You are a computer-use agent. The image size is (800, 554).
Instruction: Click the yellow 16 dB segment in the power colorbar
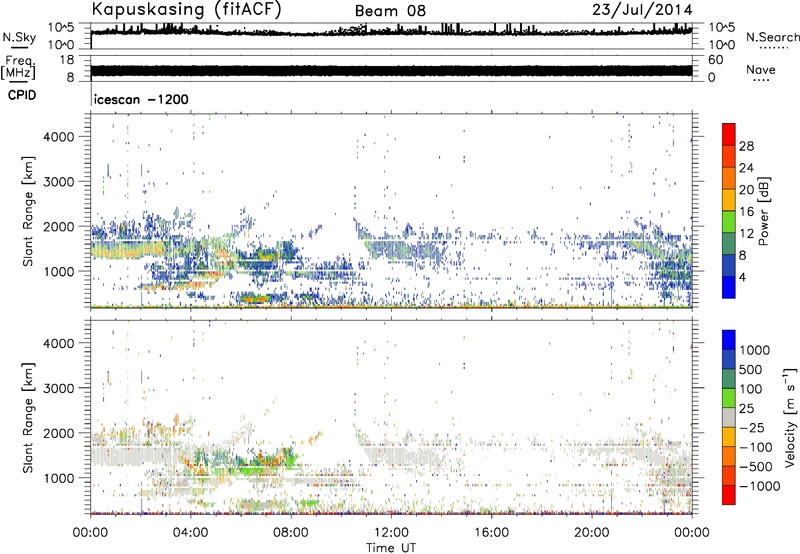[729, 199]
